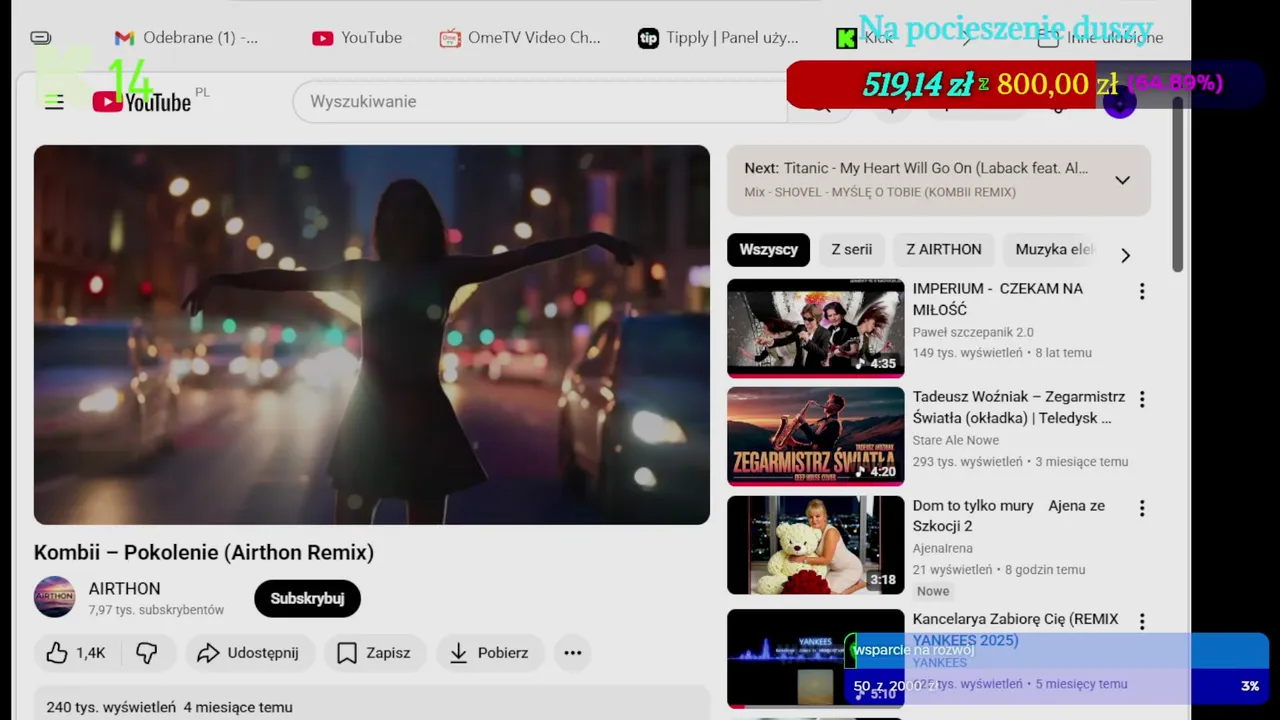The width and height of the screenshot is (1280, 720).
Task: Show more filter chips with right arrow
Action: click(1125, 255)
